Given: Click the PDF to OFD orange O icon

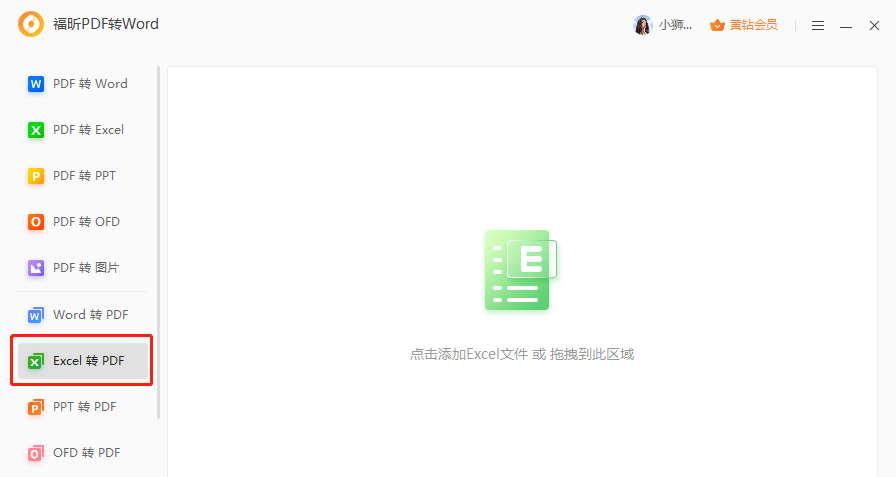Looking at the screenshot, I should pos(35,222).
